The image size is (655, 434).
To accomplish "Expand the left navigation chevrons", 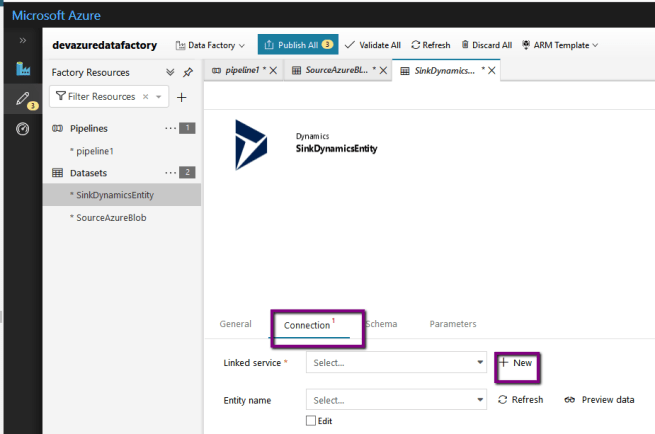I will pyautogui.click(x=22, y=41).
